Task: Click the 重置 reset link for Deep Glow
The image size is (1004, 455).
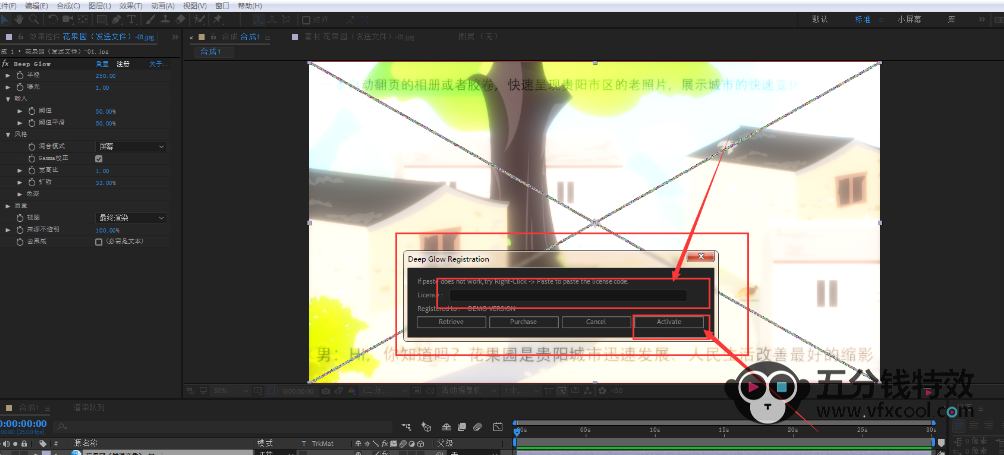Action: coord(102,64)
